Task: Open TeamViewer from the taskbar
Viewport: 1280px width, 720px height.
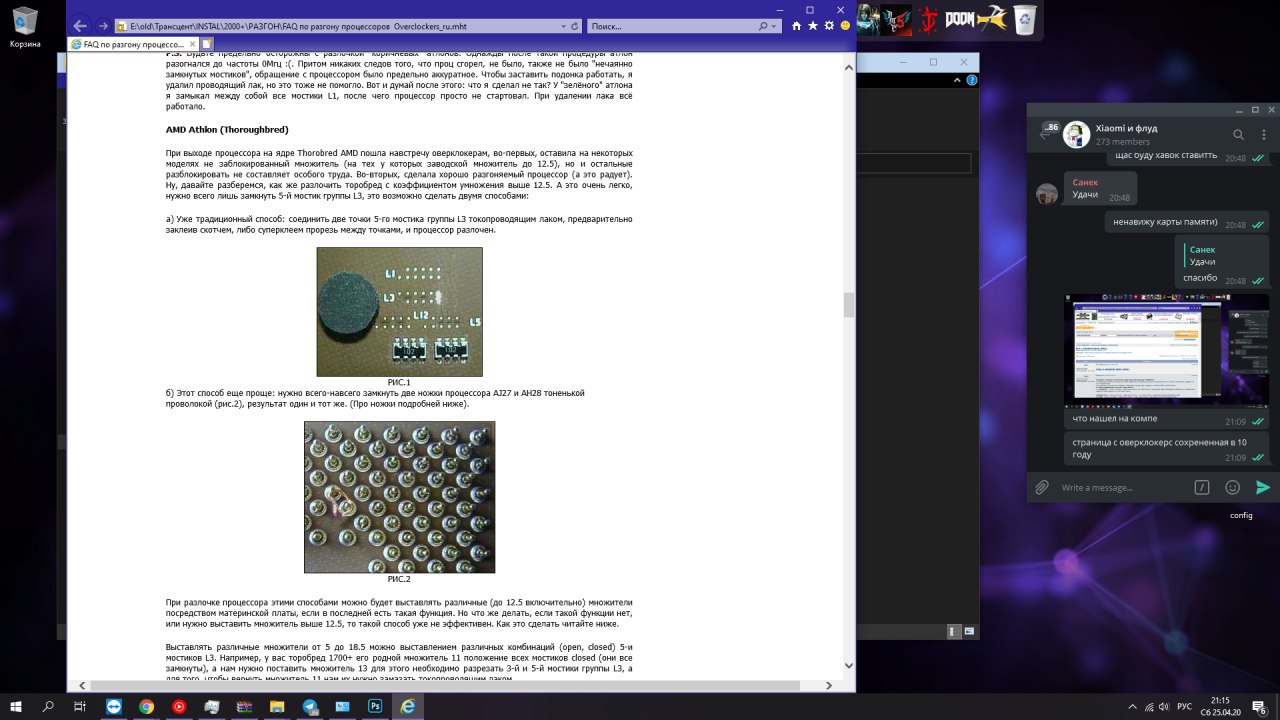Action: (113, 706)
